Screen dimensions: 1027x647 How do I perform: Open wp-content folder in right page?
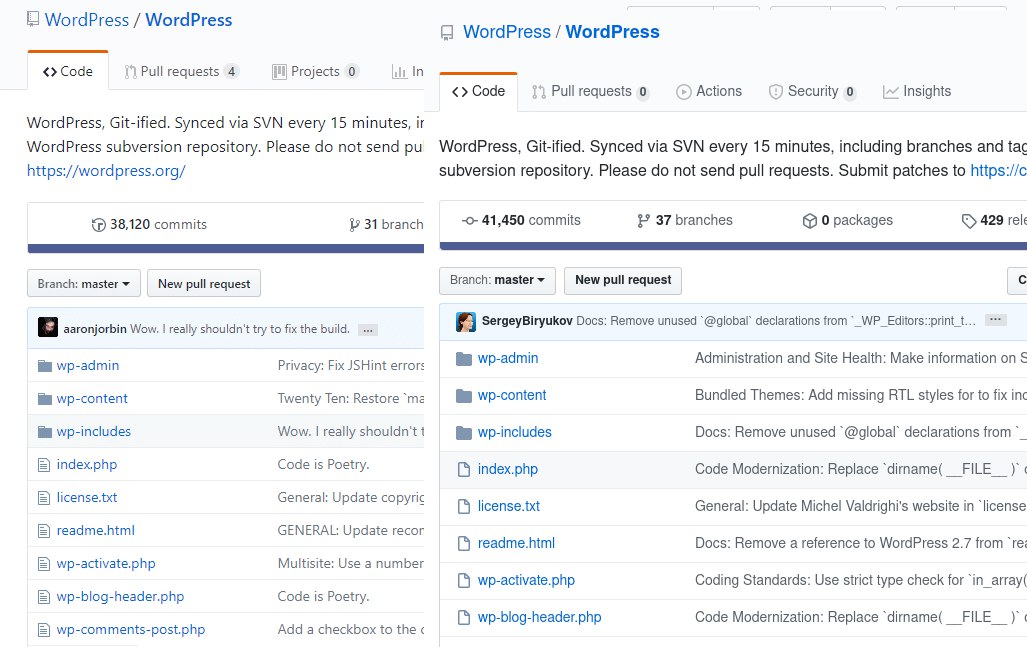(512, 396)
